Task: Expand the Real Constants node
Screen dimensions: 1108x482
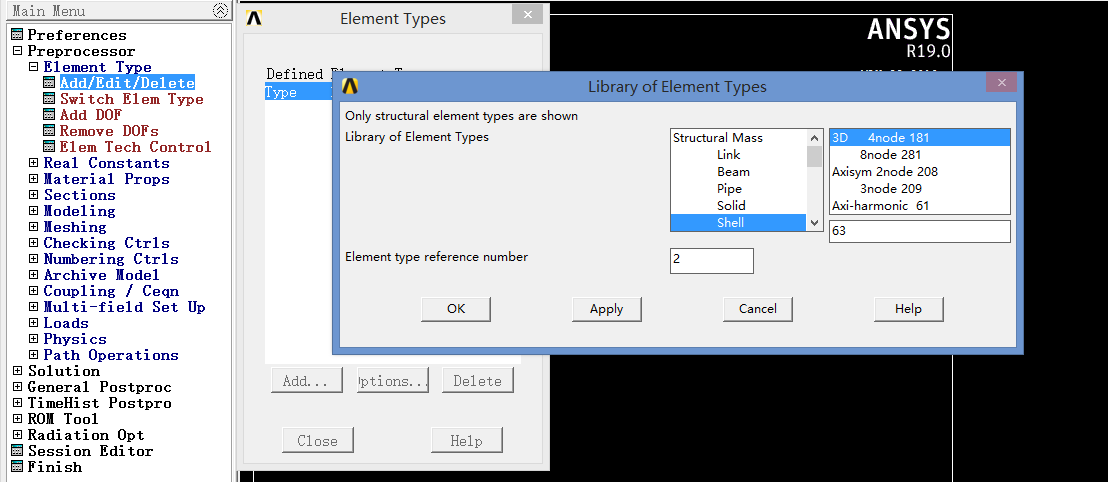Action: tap(33, 163)
